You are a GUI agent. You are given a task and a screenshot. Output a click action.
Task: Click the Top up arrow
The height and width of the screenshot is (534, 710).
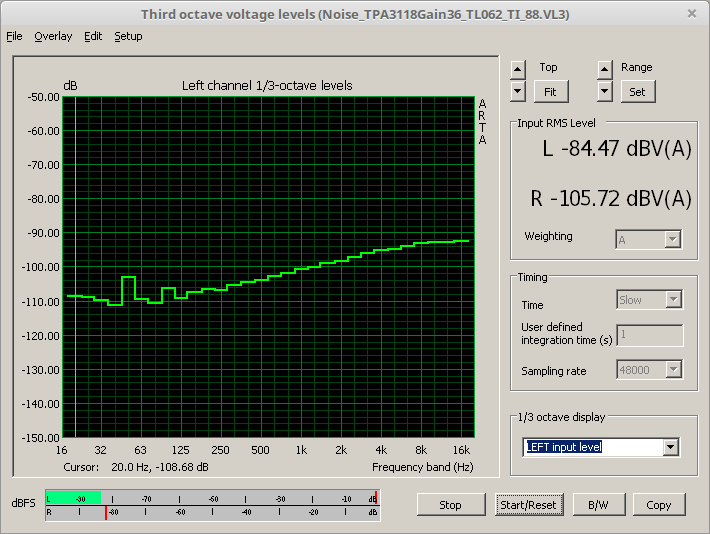pos(517,69)
